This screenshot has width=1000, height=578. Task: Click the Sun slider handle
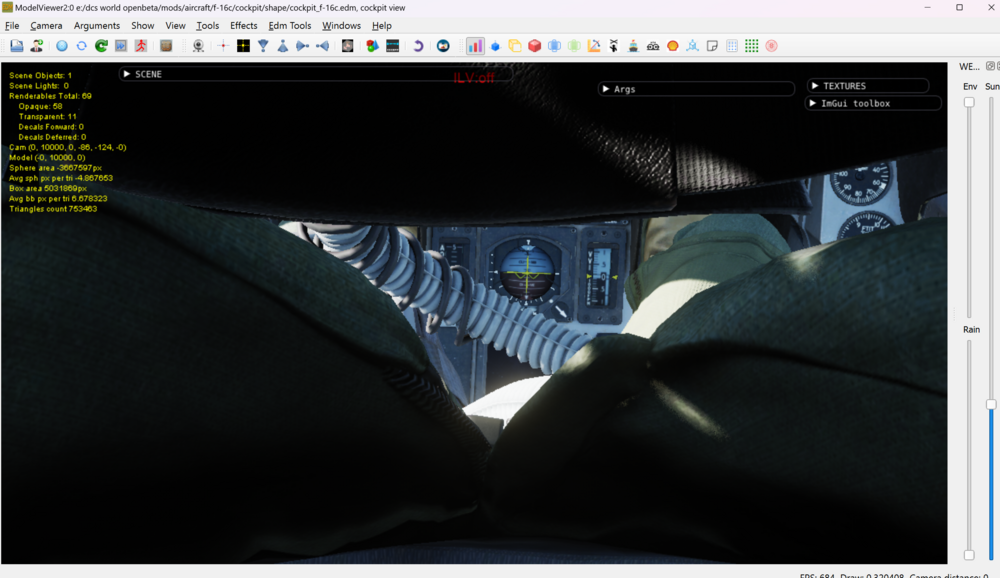coord(991,404)
